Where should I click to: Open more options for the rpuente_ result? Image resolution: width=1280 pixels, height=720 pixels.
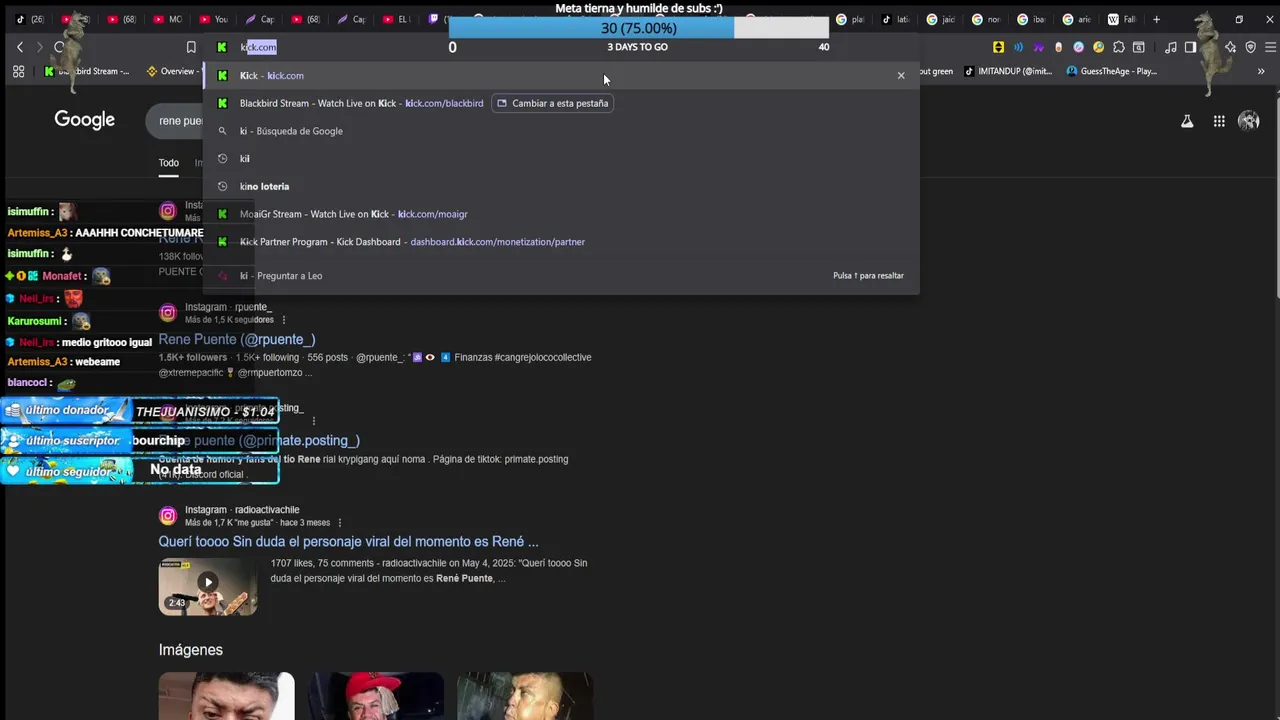[284, 320]
